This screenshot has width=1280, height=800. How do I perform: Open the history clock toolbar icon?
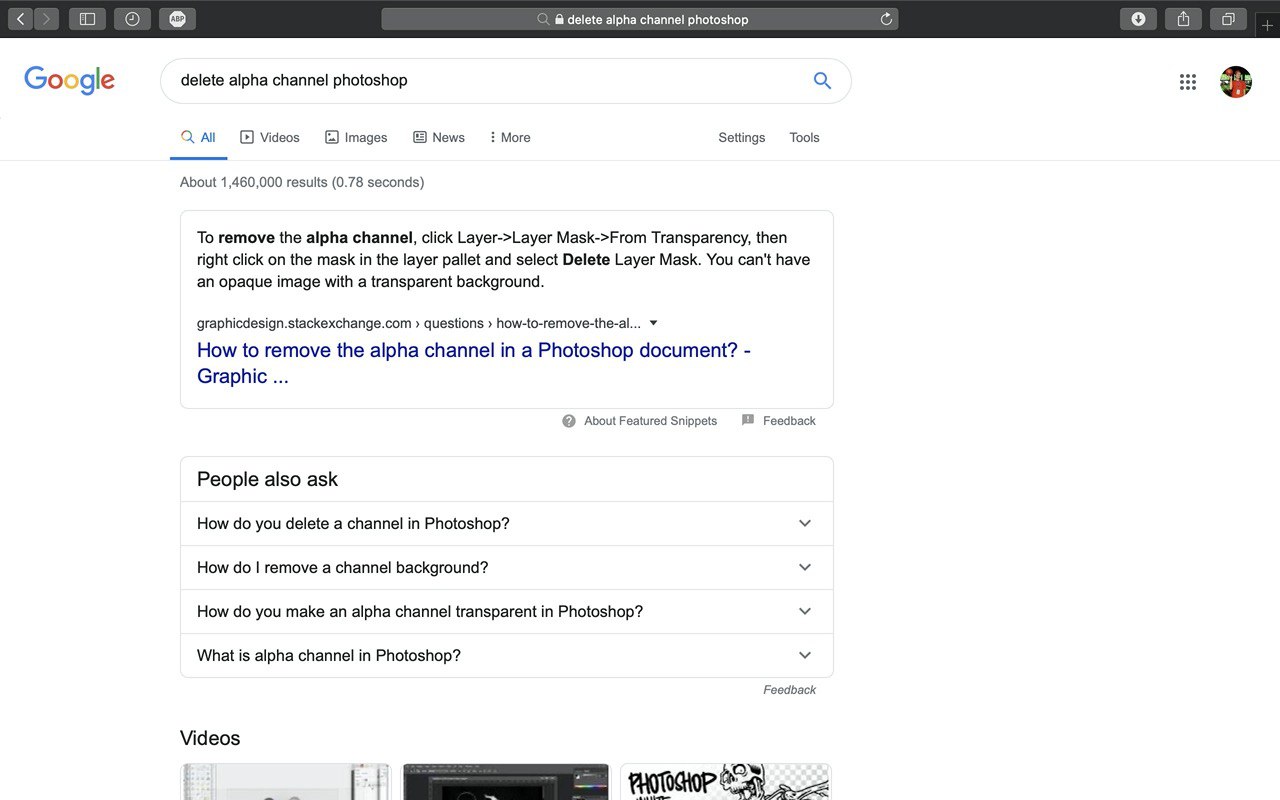[x=132, y=19]
